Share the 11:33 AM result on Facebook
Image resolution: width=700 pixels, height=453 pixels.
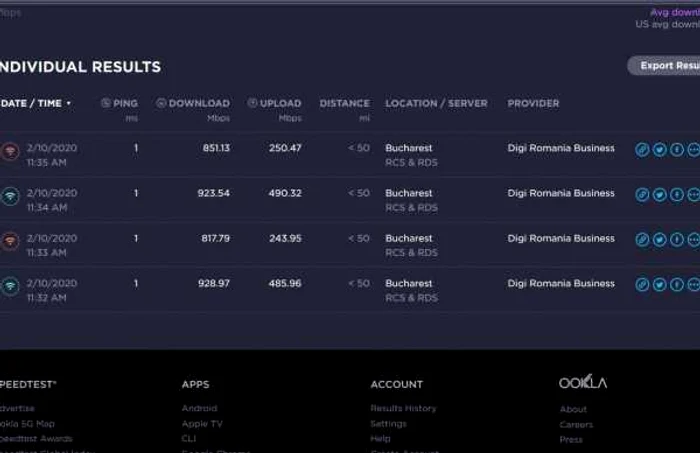coord(677,240)
